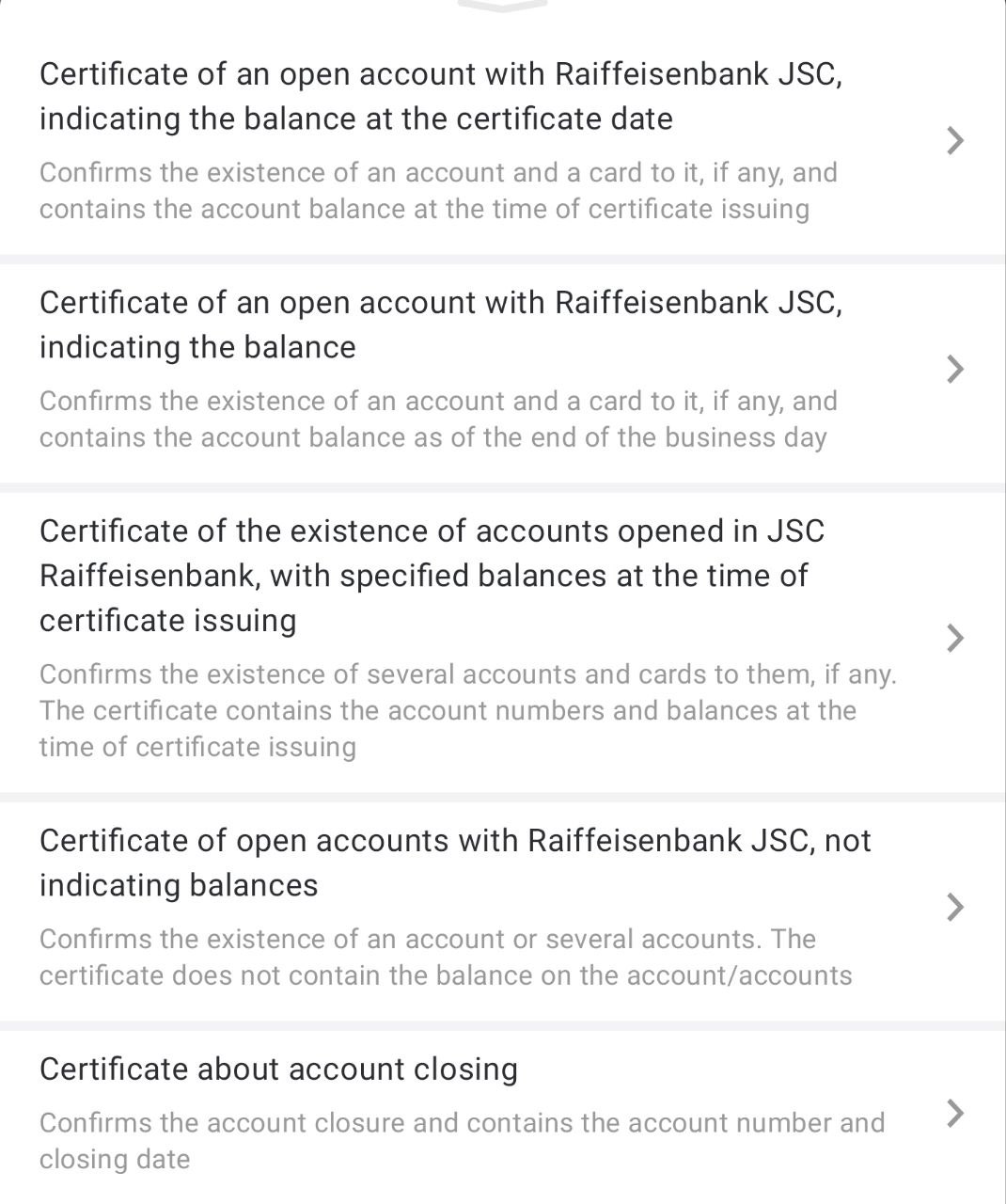This screenshot has height=1204, width=1006.
Task: Tap 'The certificate contains the account numbers' line
Action: (448, 710)
